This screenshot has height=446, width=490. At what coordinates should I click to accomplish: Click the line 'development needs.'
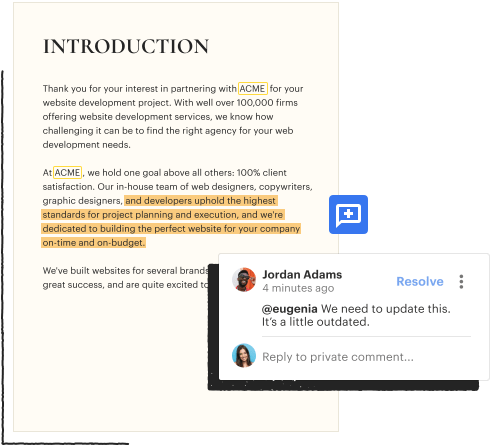tap(87, 145)
